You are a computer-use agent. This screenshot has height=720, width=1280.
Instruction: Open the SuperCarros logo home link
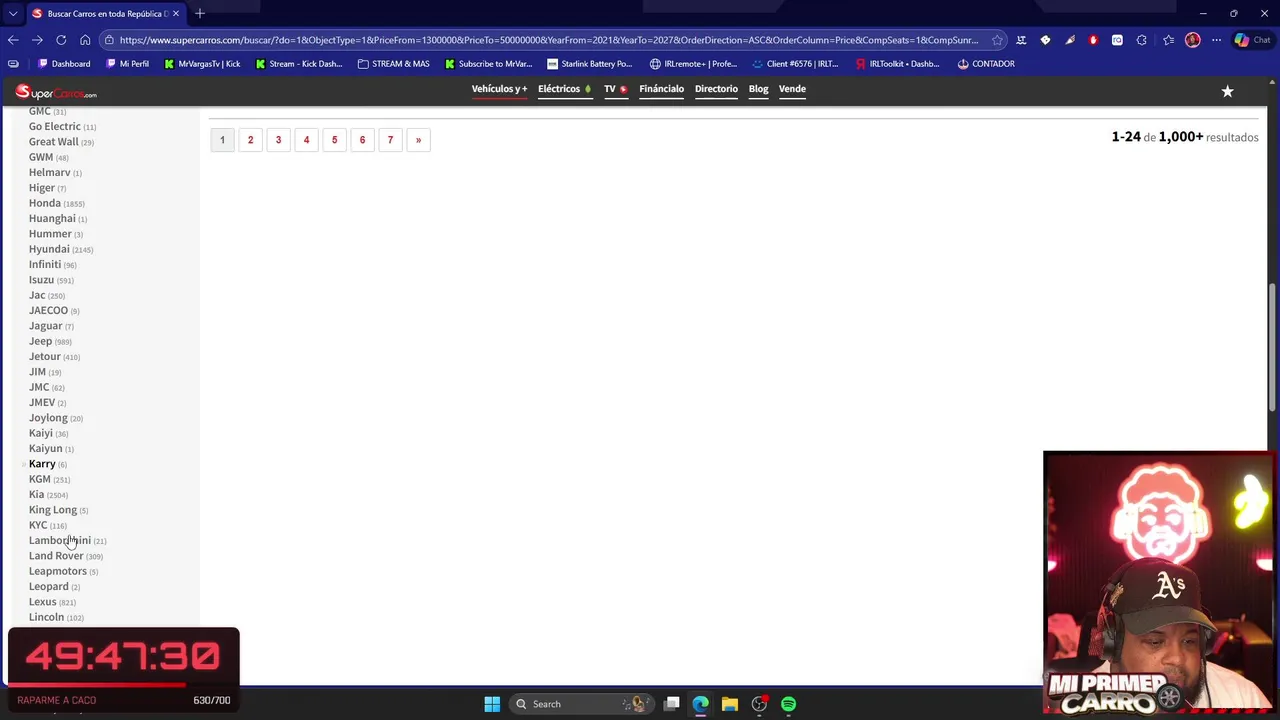coord(56,92)
